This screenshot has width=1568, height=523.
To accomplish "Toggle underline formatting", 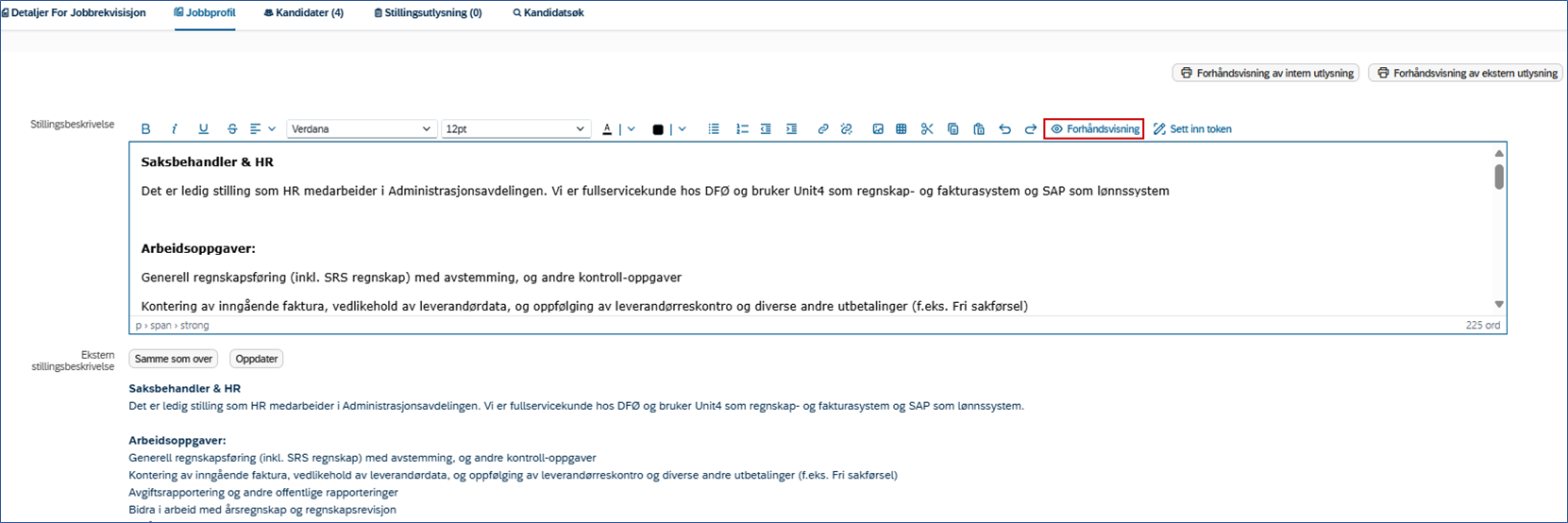I will coord(203,129).
